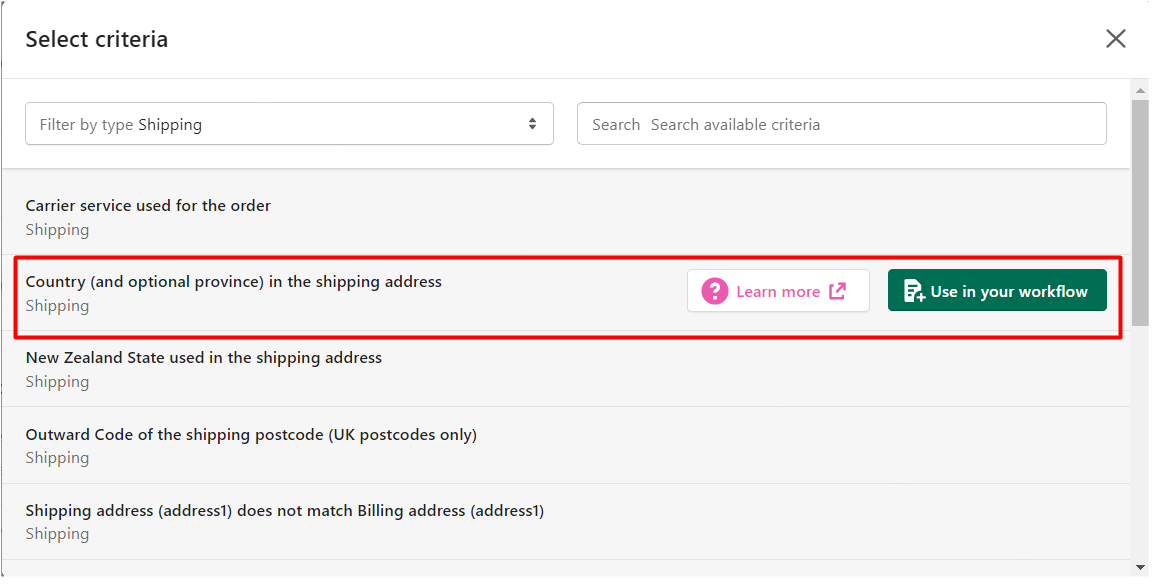
Task: Click the external link icon beside Learn more
Action: pos(838,291)
